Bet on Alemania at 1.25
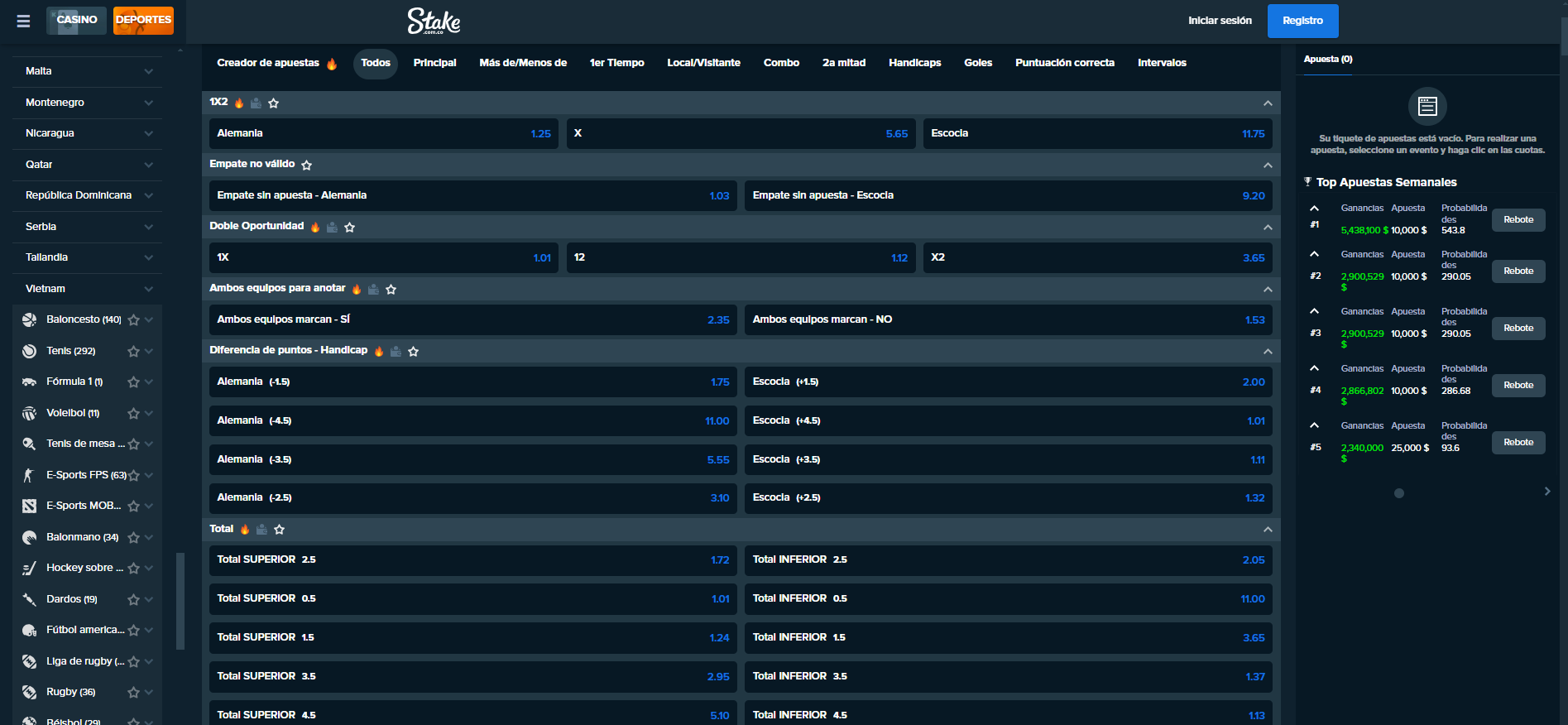 pyautogui.click(x=384, y=133)
